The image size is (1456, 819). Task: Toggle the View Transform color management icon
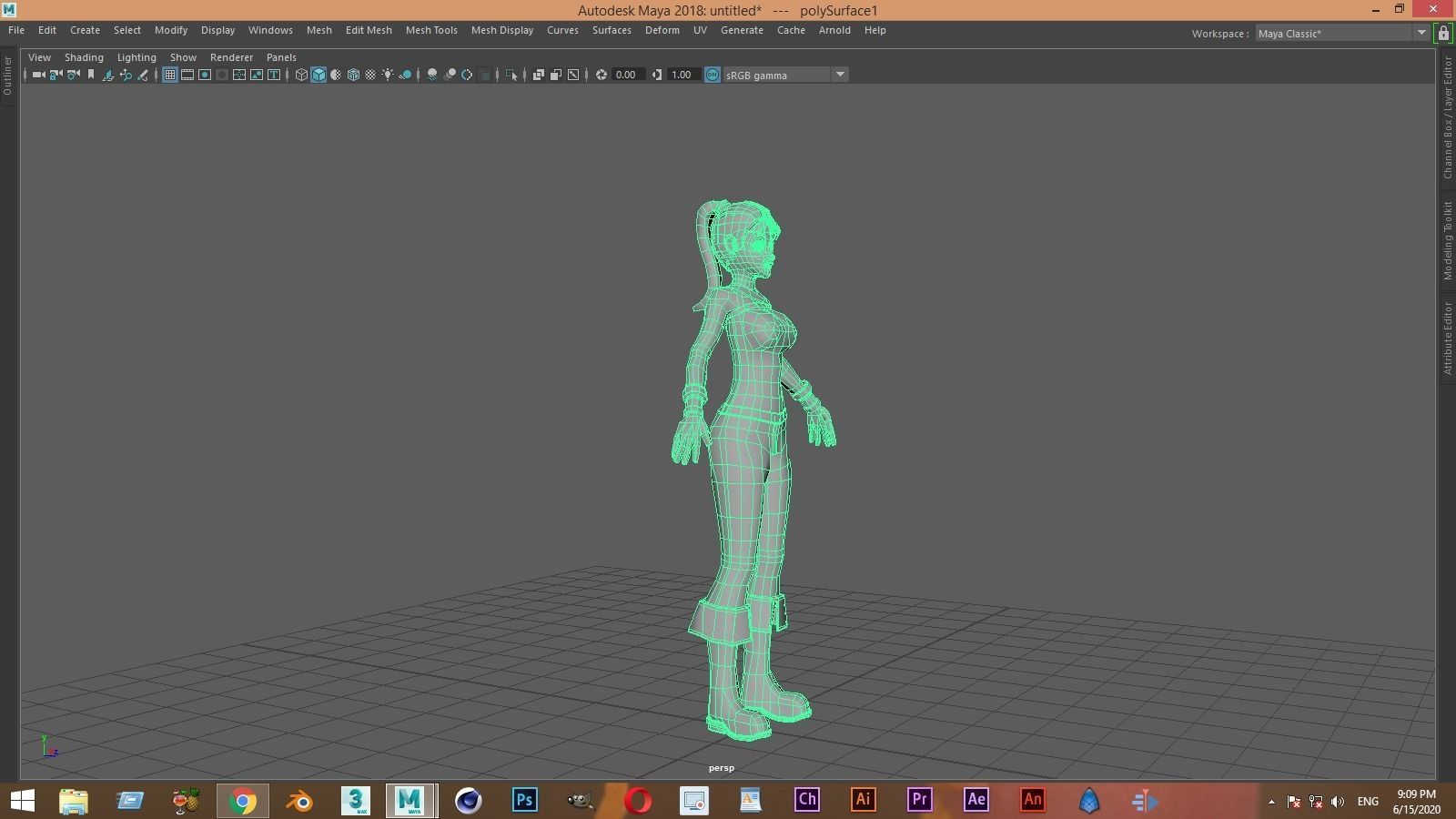(713, 75)
